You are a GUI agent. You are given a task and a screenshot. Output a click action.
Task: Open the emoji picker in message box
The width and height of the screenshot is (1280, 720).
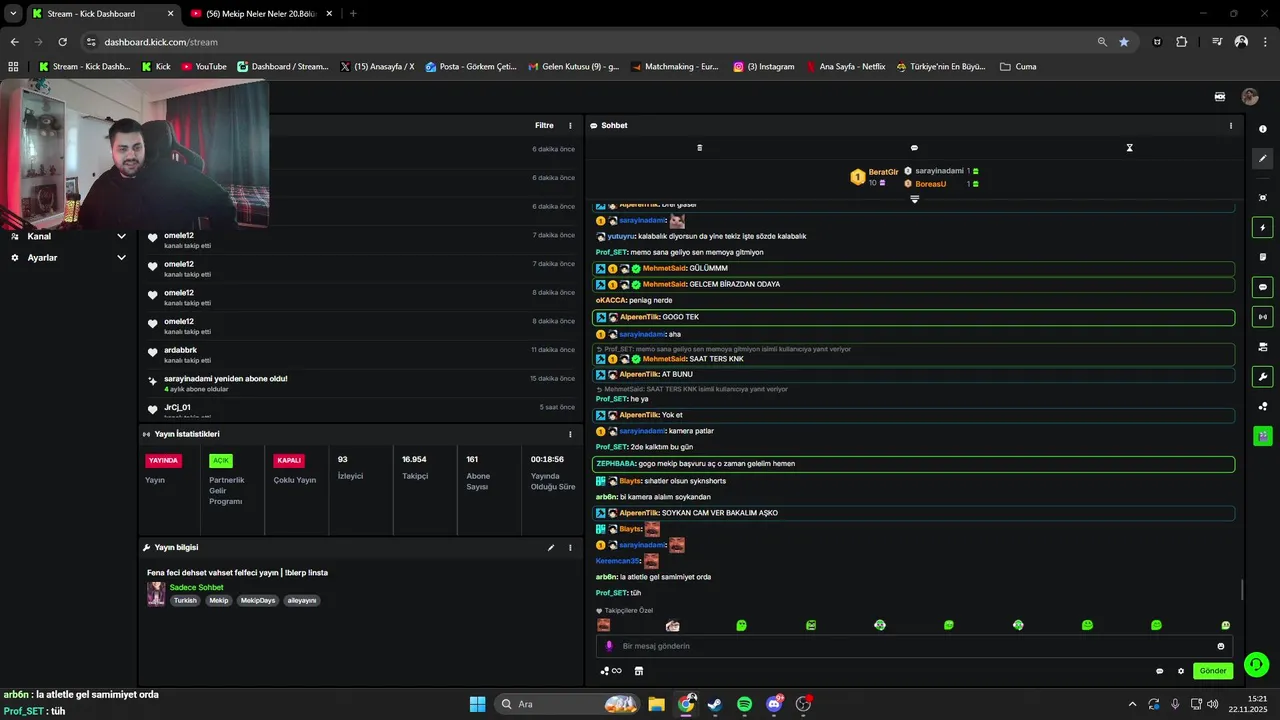coord(1221,646)
